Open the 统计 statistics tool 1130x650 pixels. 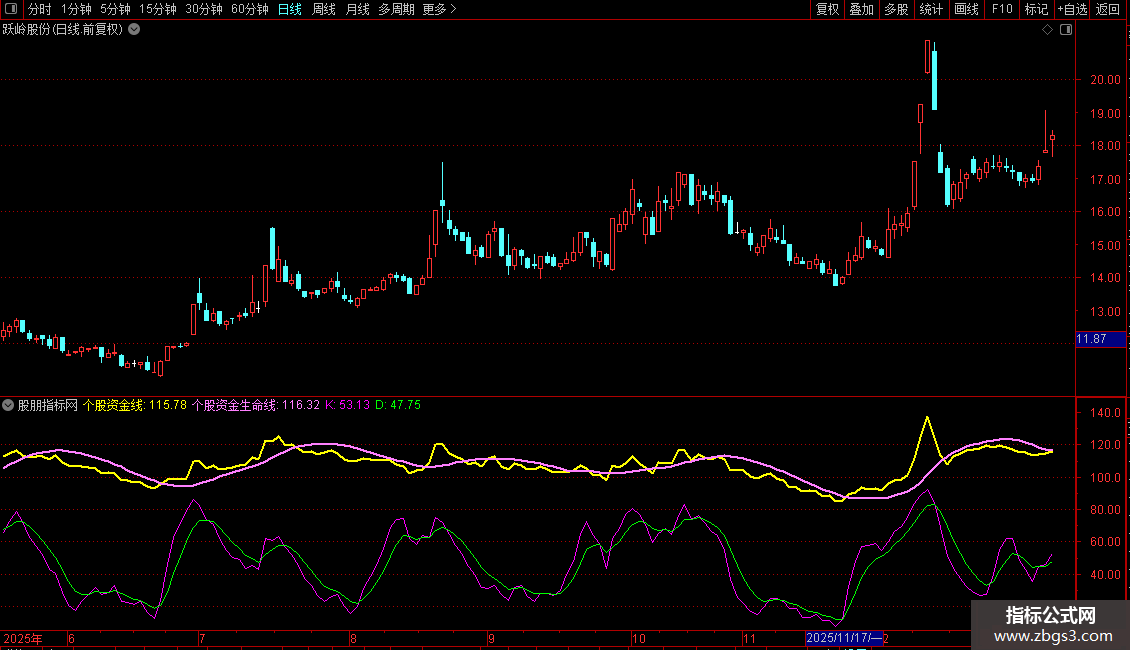pos(931,9)
